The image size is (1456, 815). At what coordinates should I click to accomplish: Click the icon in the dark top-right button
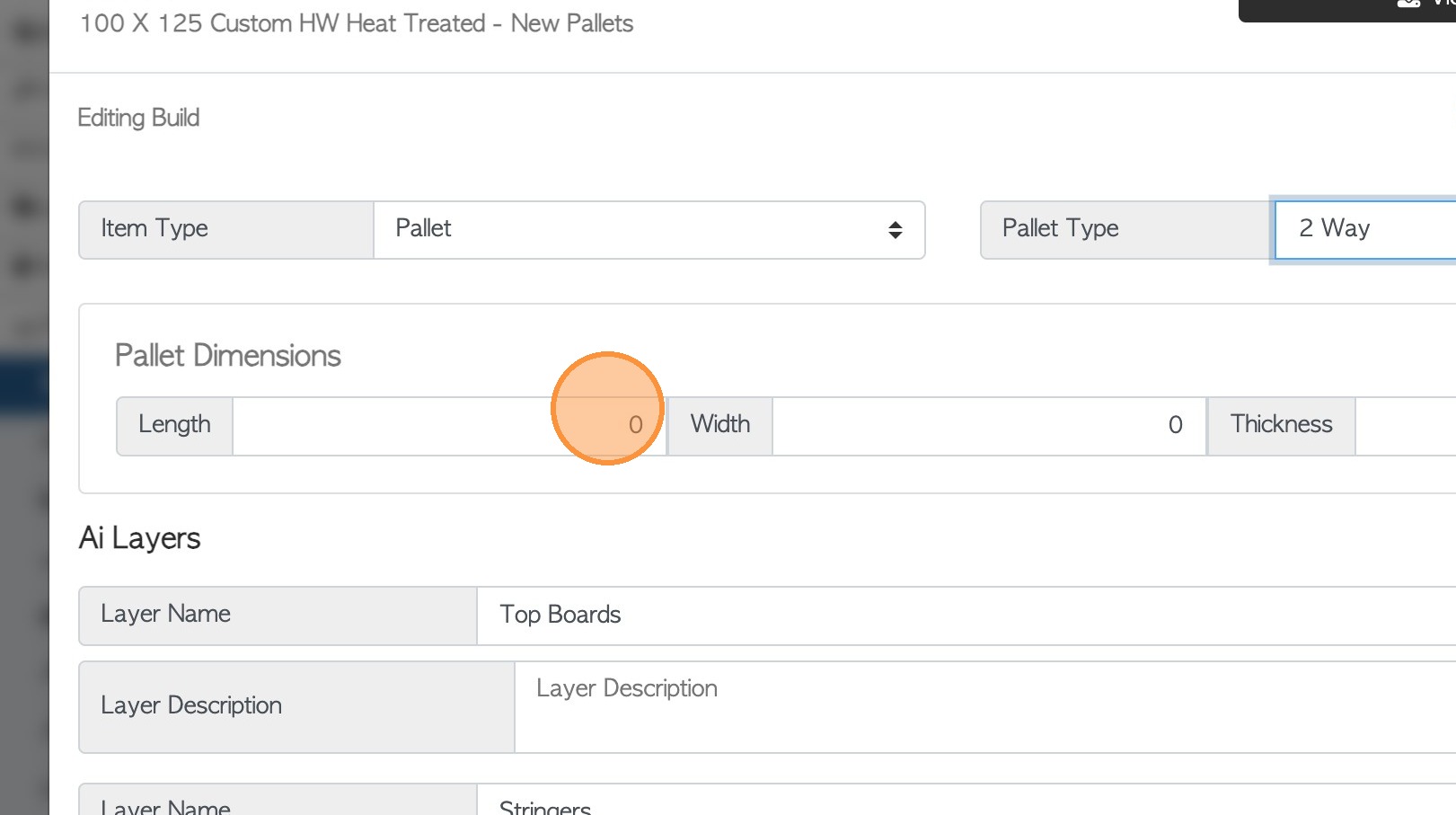click(x=1407, y=4)
